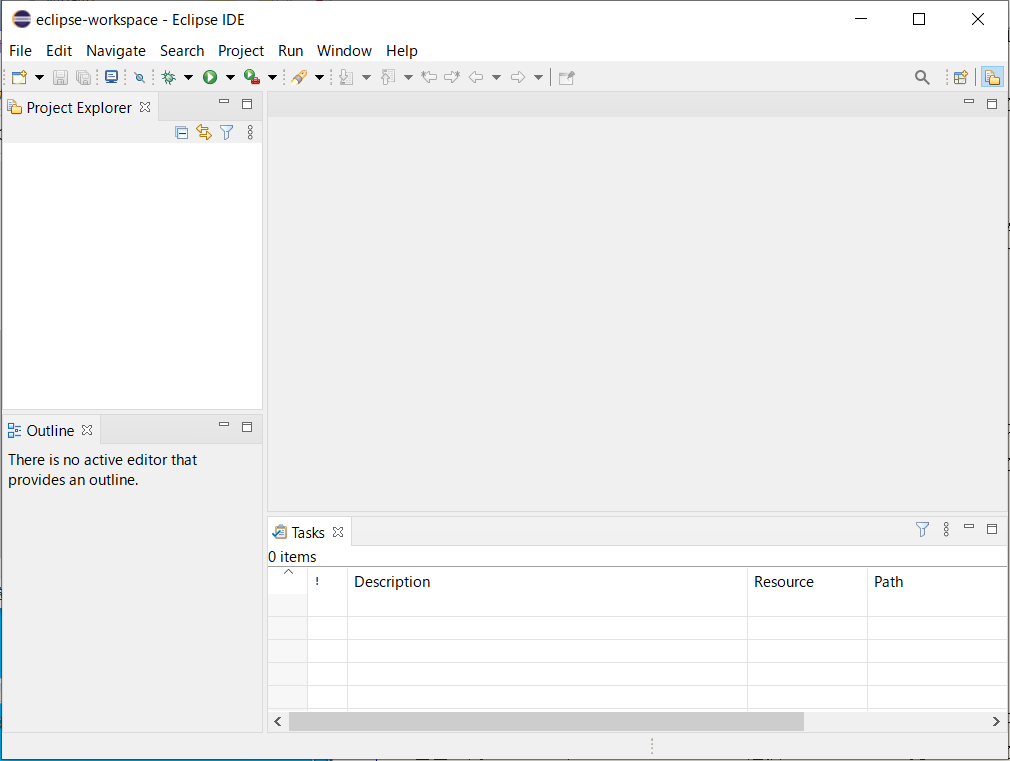Click the Save toolbar icon
This screenshot has height=761, width=1010.
coord(60,77)
